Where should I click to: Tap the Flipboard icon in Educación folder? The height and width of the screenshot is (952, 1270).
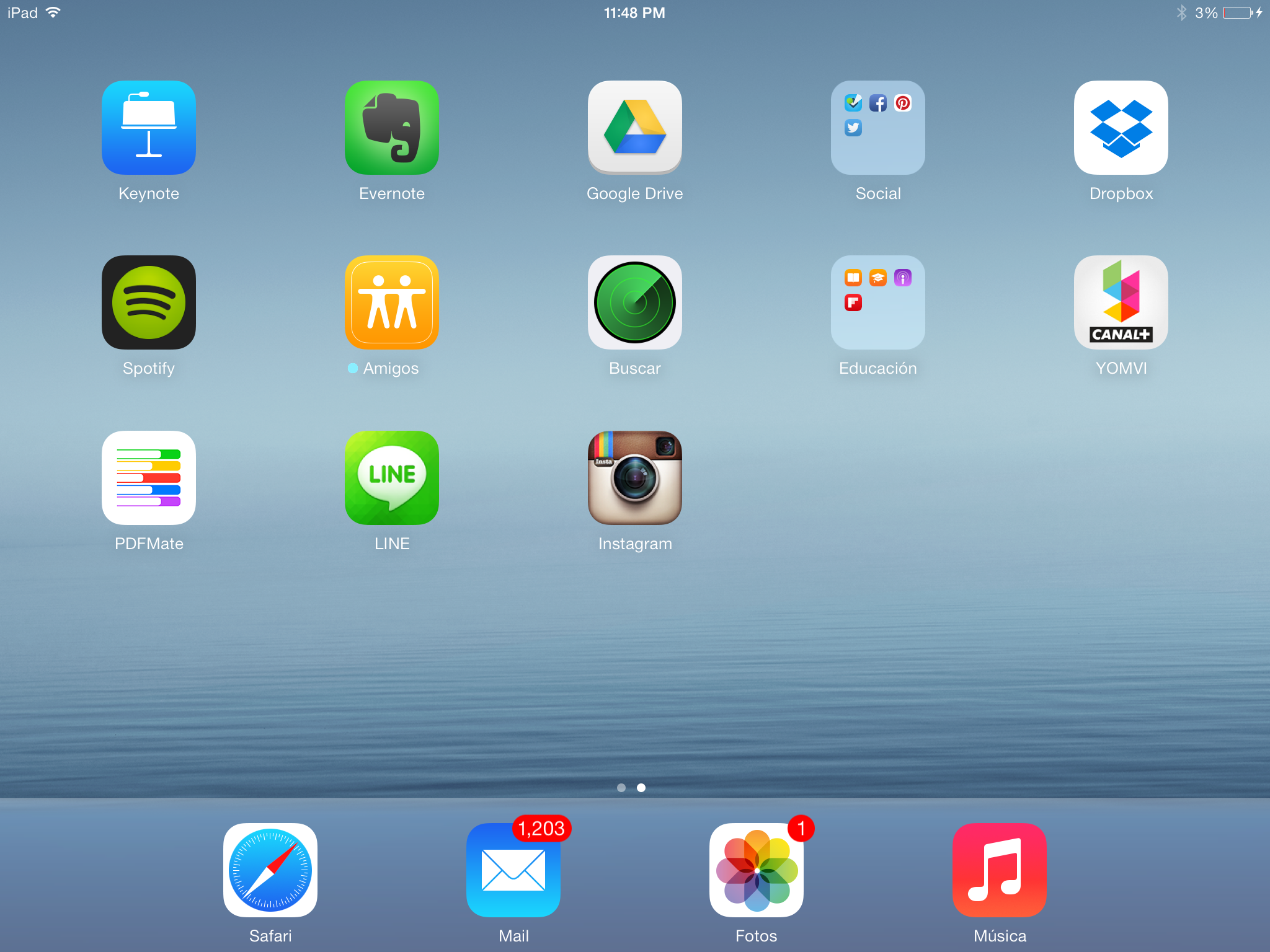(853, 302)
